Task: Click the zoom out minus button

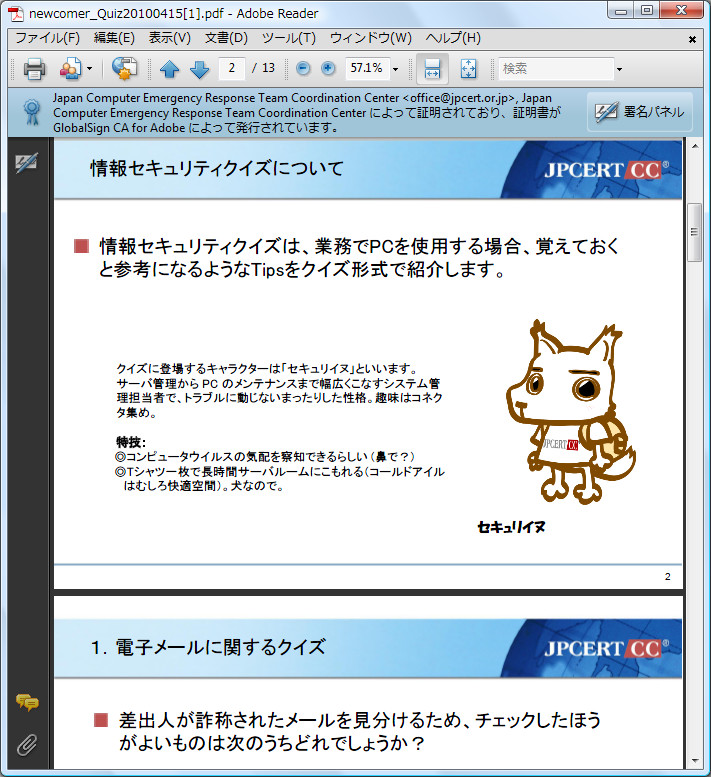Action: pyautogui.click(x=303, y=68)
